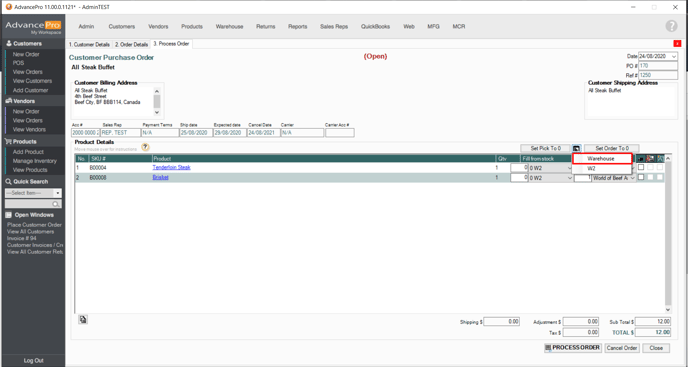
Task: Choose Warehouse from the popup menu
Action: pyautogui.click(x=602, y=158)
